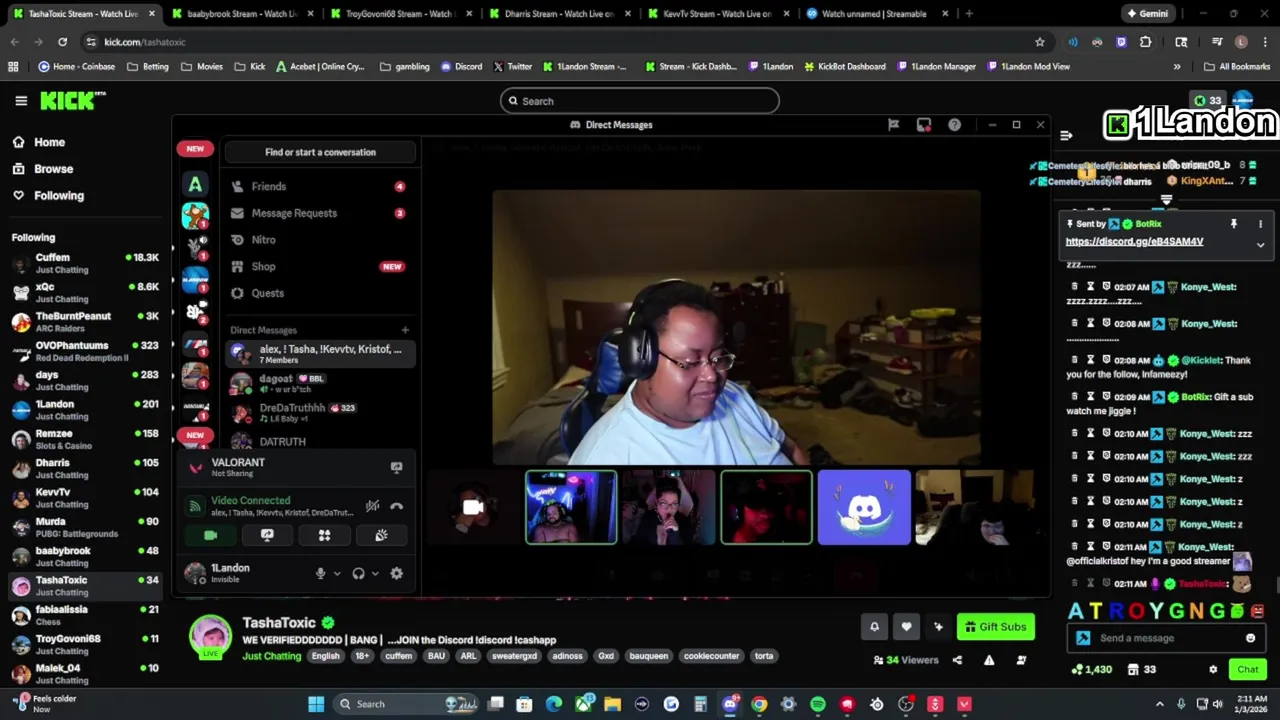Open Cuffem channel in Following list
This screenshot has height=720, width=1280.
[85, 263]
